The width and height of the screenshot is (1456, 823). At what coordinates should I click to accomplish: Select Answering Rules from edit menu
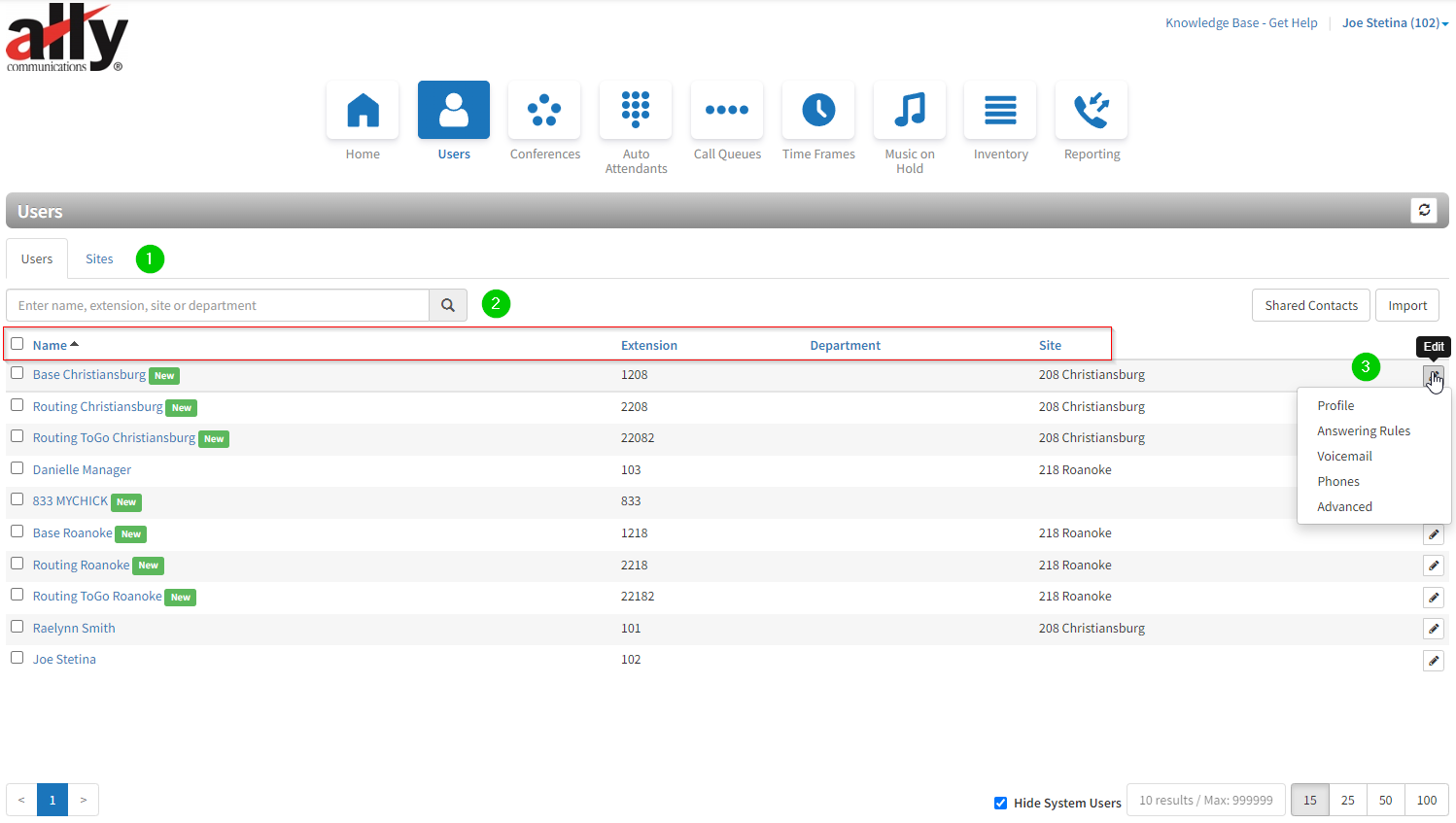[x=1364, y=431]
